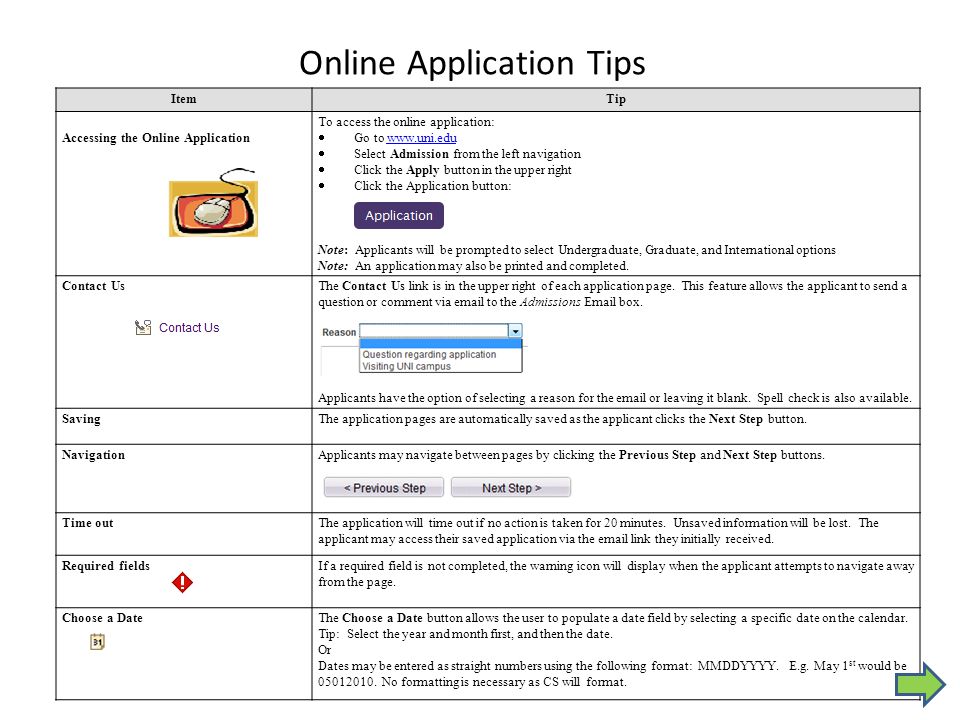
Task: Open the www.uni.edu hyperlink
Action: coord(421,138)
